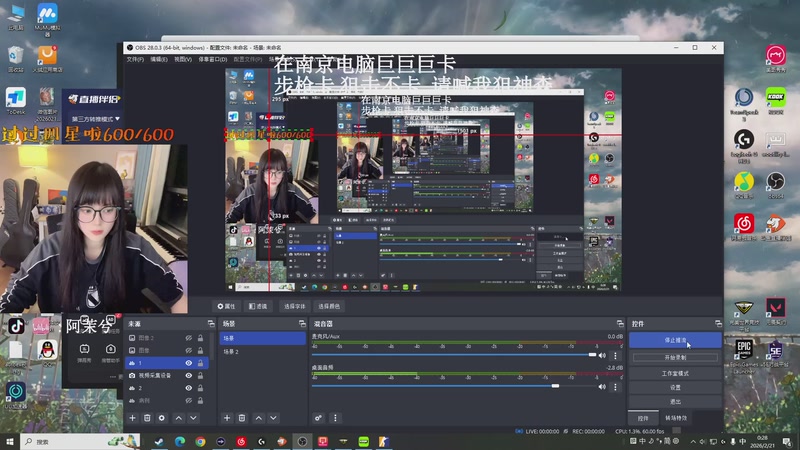This screenshot has width=800, height=450.
Task: Open QQ penguin icon on desktop
Action: [x=47, y=353]
